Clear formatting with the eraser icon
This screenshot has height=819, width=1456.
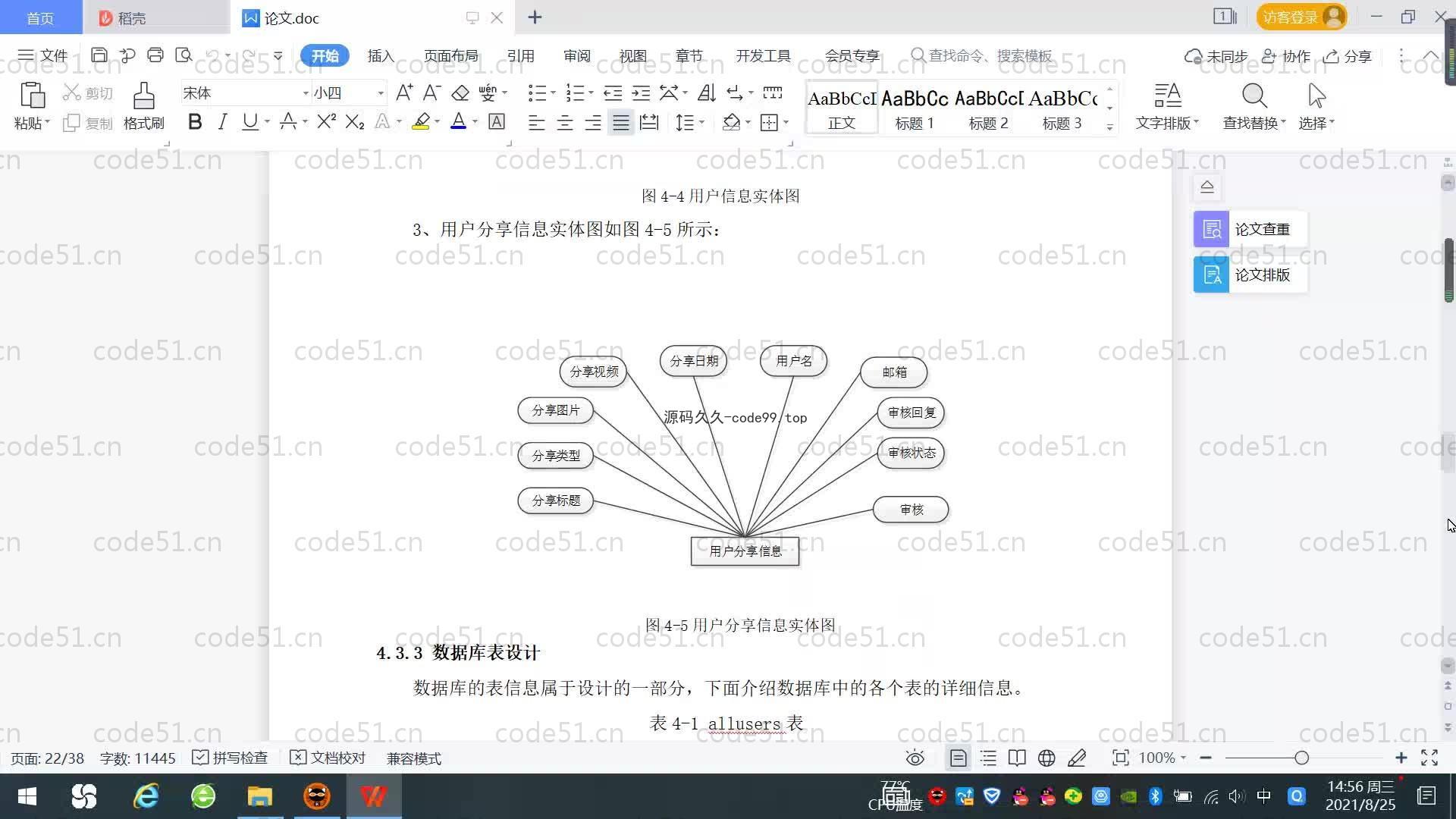460,93
